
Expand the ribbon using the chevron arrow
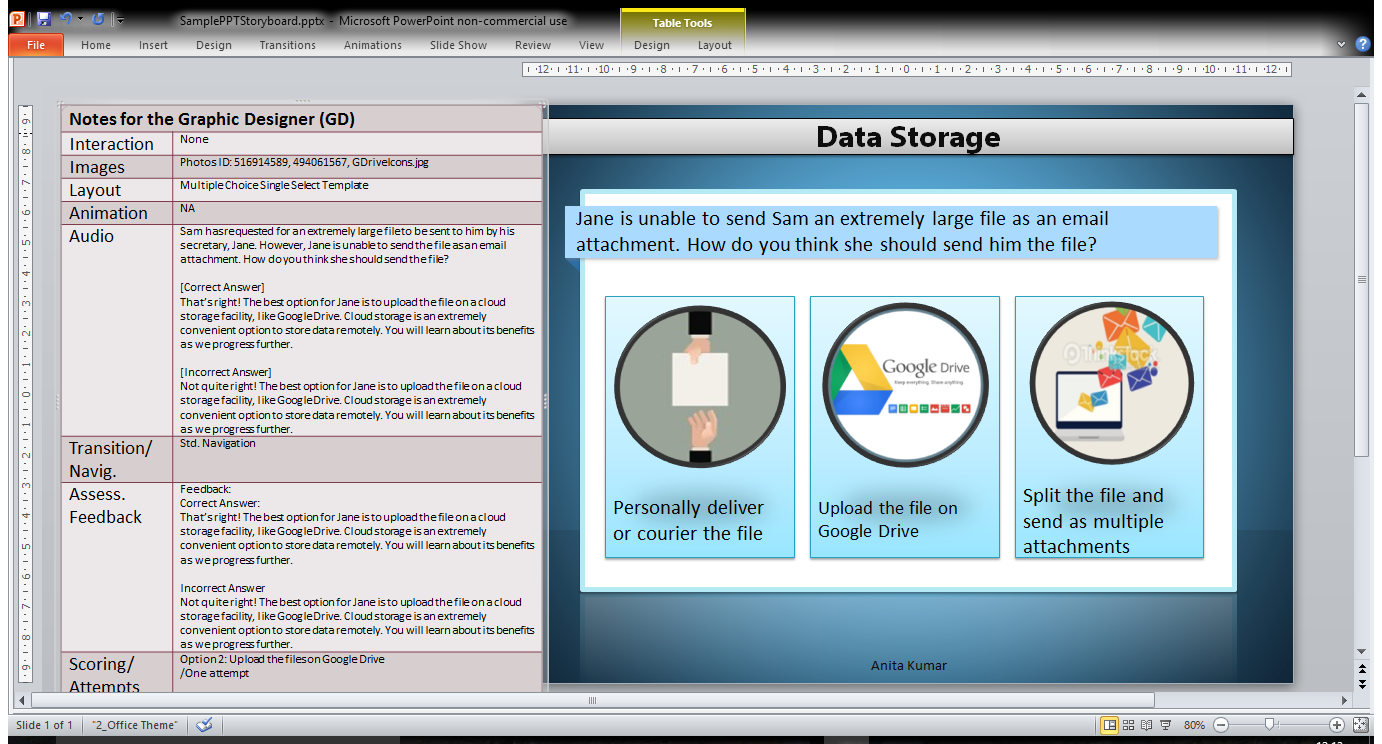[x=1341, y=45]
